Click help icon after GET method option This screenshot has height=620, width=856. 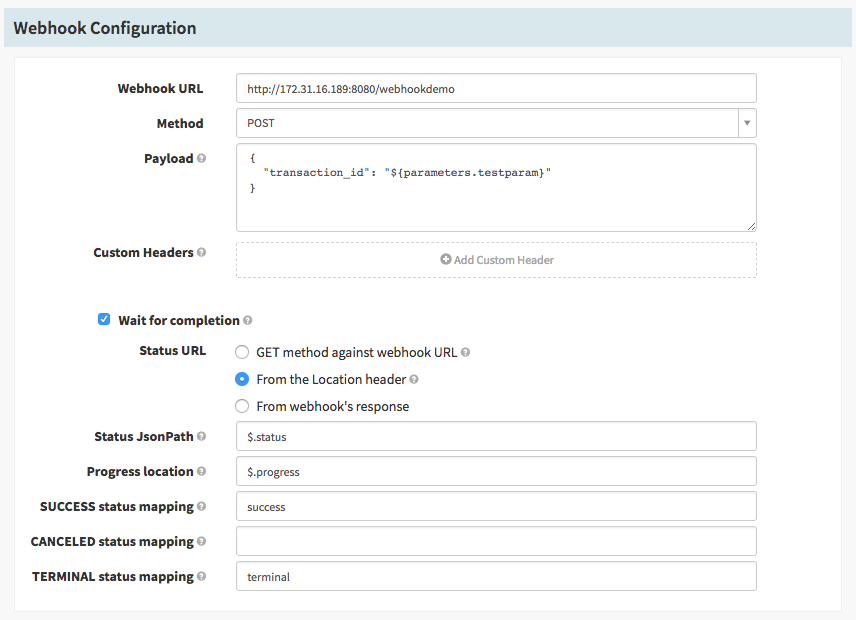pos(466,352)
